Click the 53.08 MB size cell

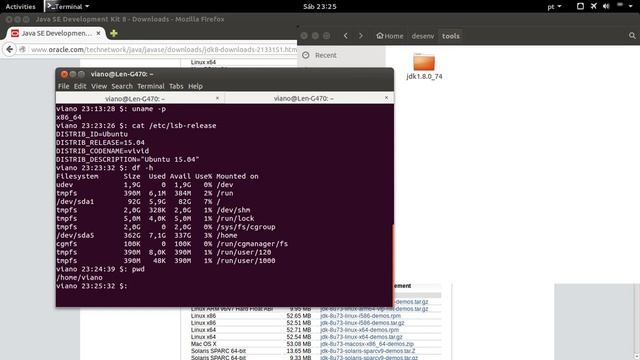tap(299, 344)
